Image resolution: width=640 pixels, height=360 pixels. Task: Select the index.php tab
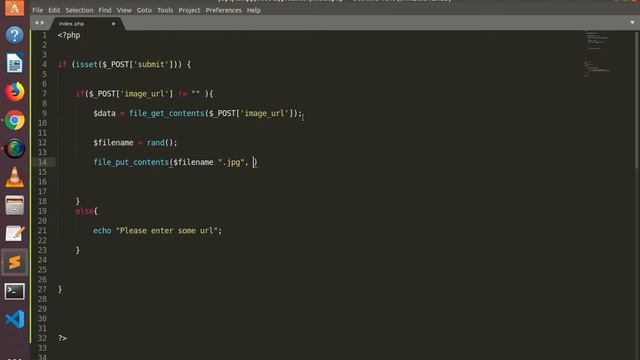click(x=87, y=24)
